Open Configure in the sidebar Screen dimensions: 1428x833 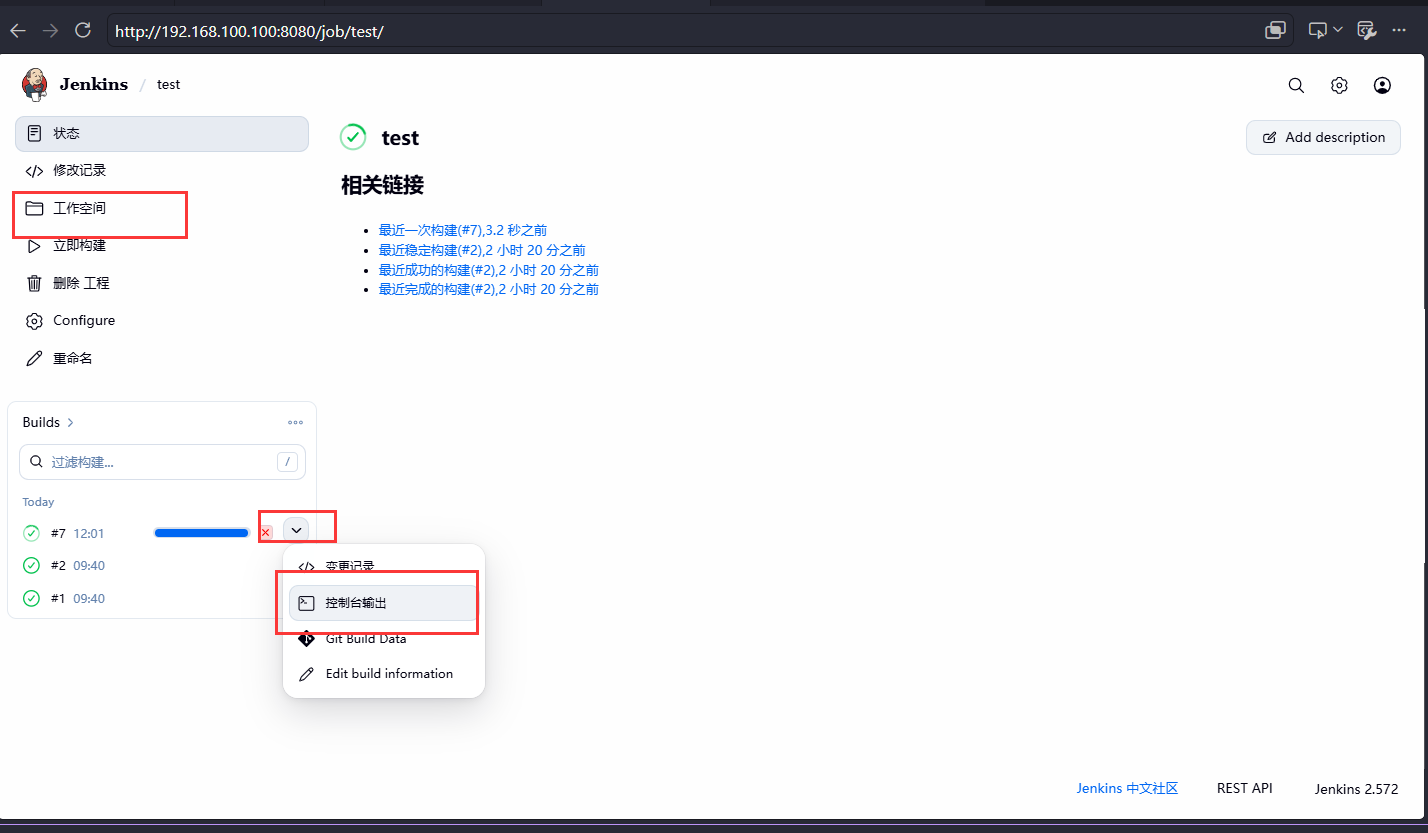pos(162,321)
